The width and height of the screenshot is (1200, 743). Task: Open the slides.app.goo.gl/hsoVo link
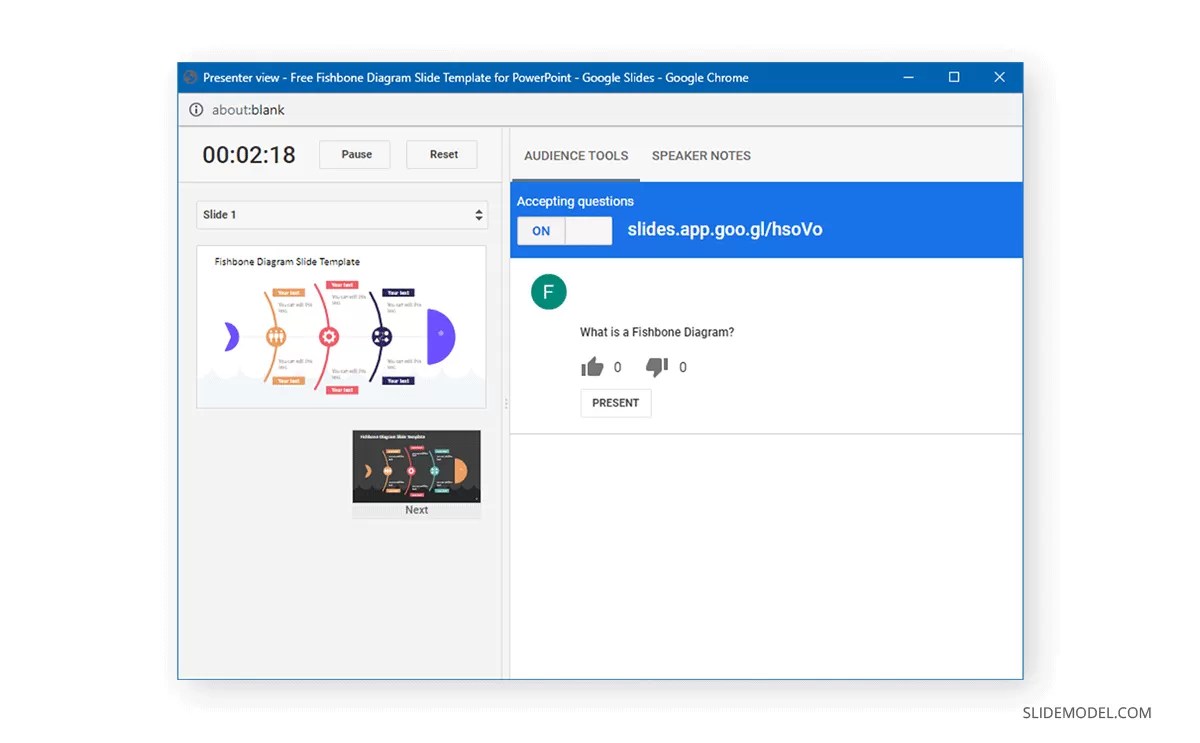(x=725, y=230)
